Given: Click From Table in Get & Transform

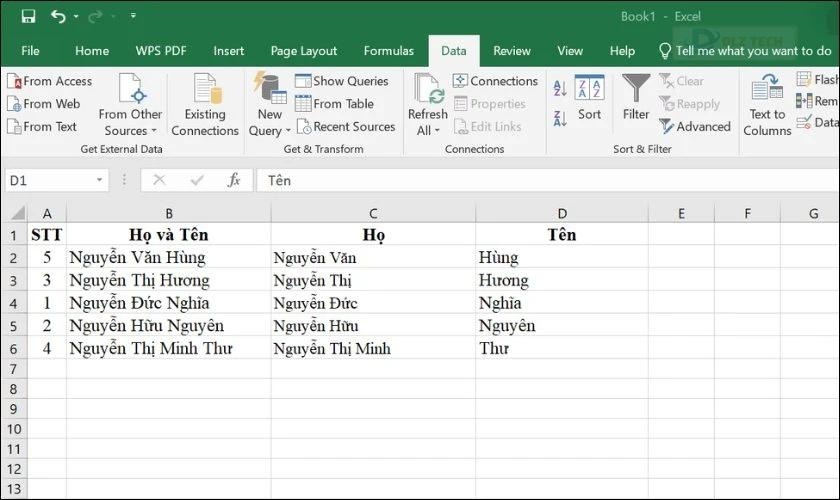Looking at the screenshot, I should [335, 103].
